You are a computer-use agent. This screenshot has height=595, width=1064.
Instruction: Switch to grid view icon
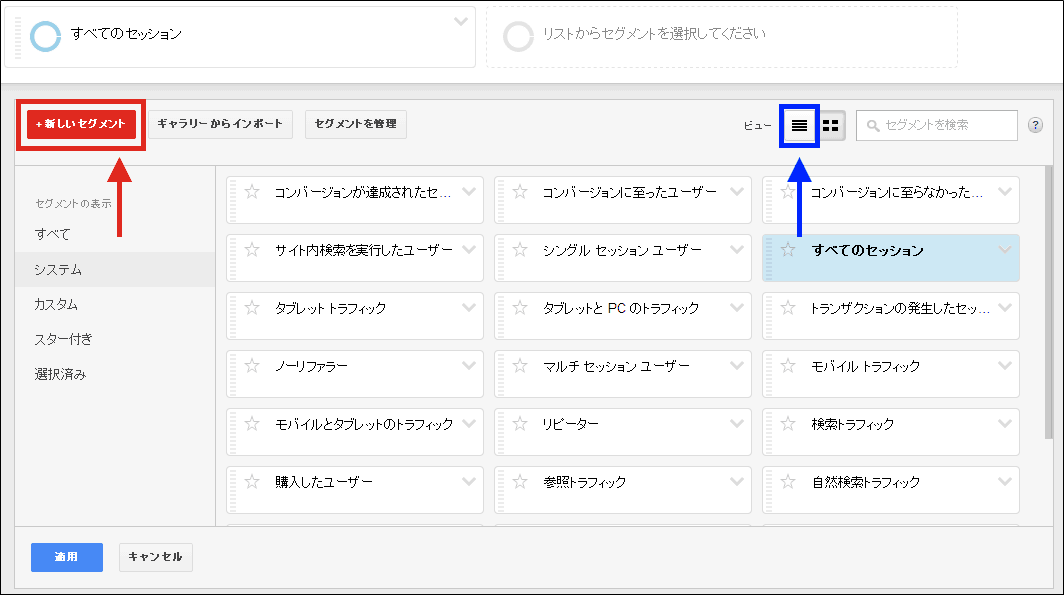pos(831,125)
